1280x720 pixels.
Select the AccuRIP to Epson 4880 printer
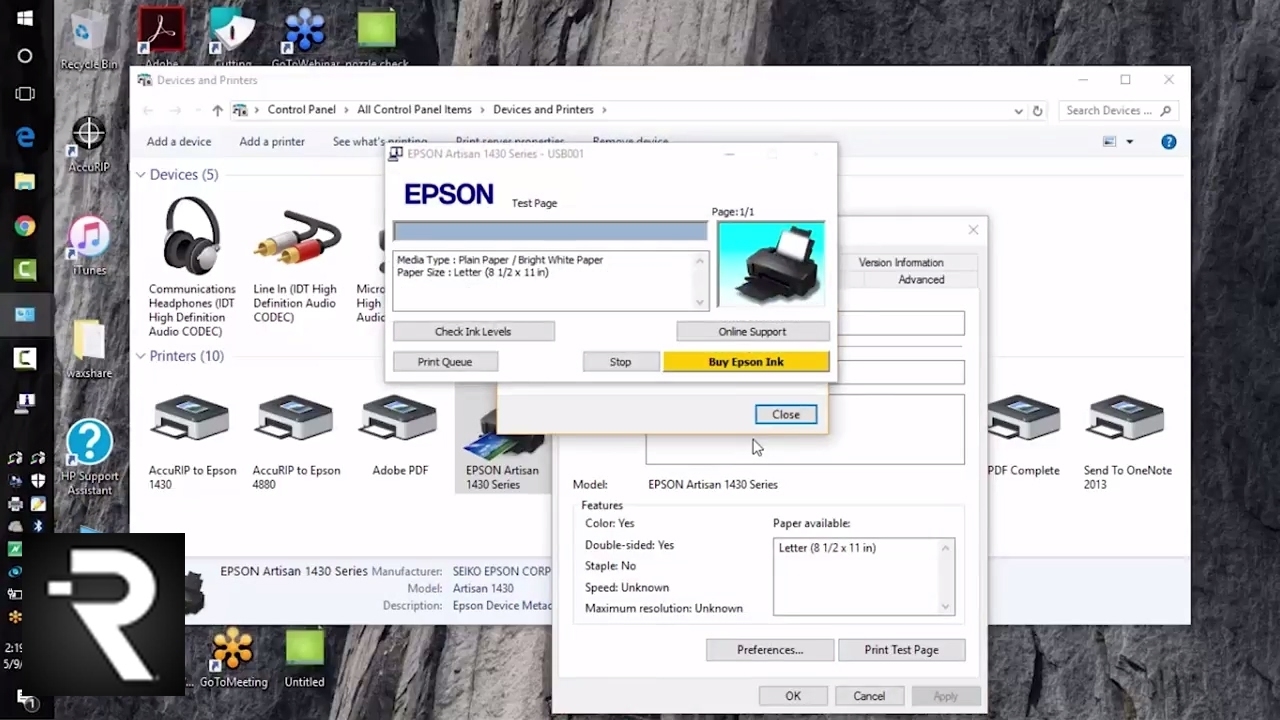[x=296, y=441]
